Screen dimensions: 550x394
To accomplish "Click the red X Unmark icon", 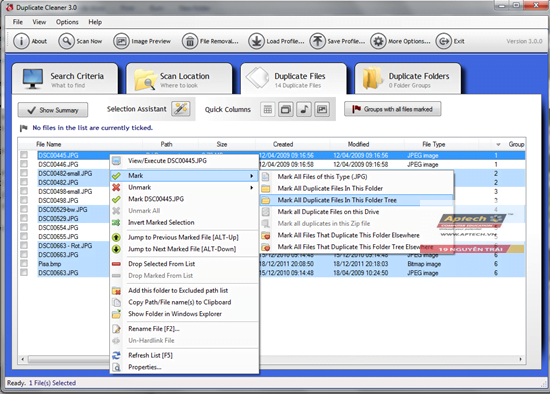I will [116, 187].
